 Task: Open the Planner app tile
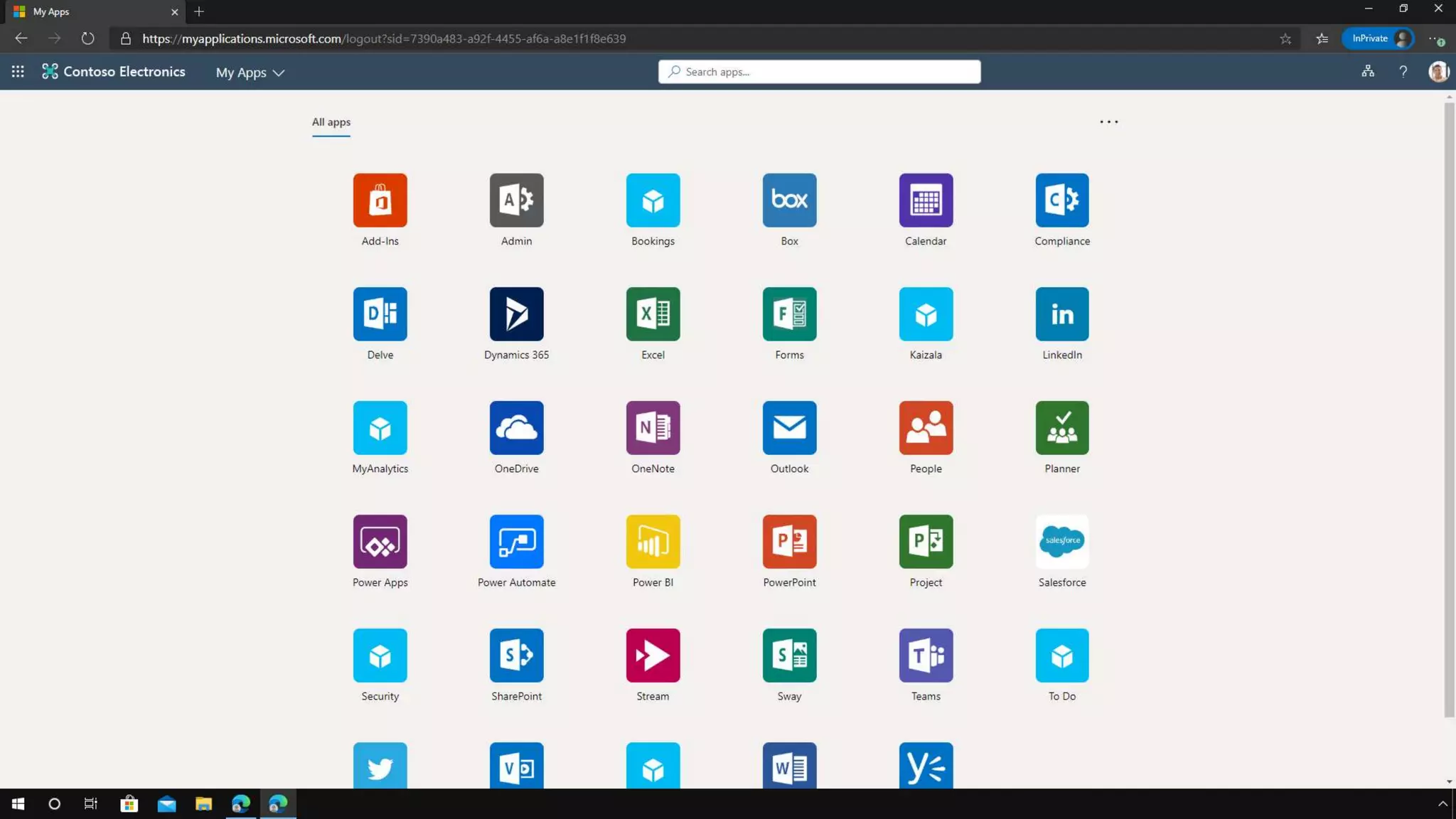tap(1061, 428)
